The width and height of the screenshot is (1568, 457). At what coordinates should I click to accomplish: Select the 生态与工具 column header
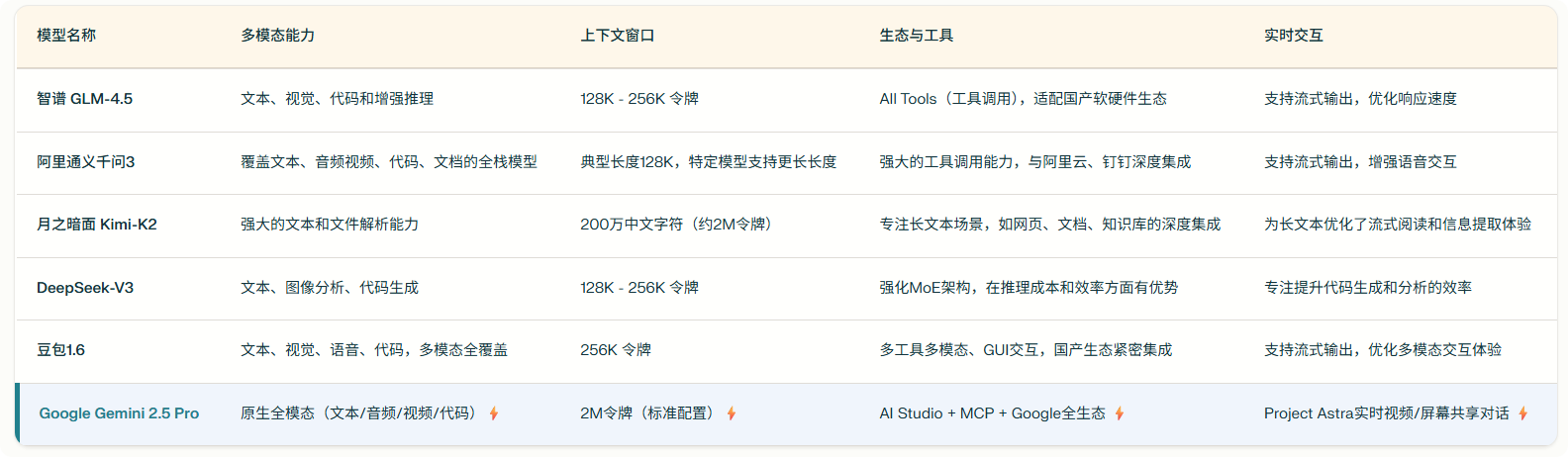[917, 35]
